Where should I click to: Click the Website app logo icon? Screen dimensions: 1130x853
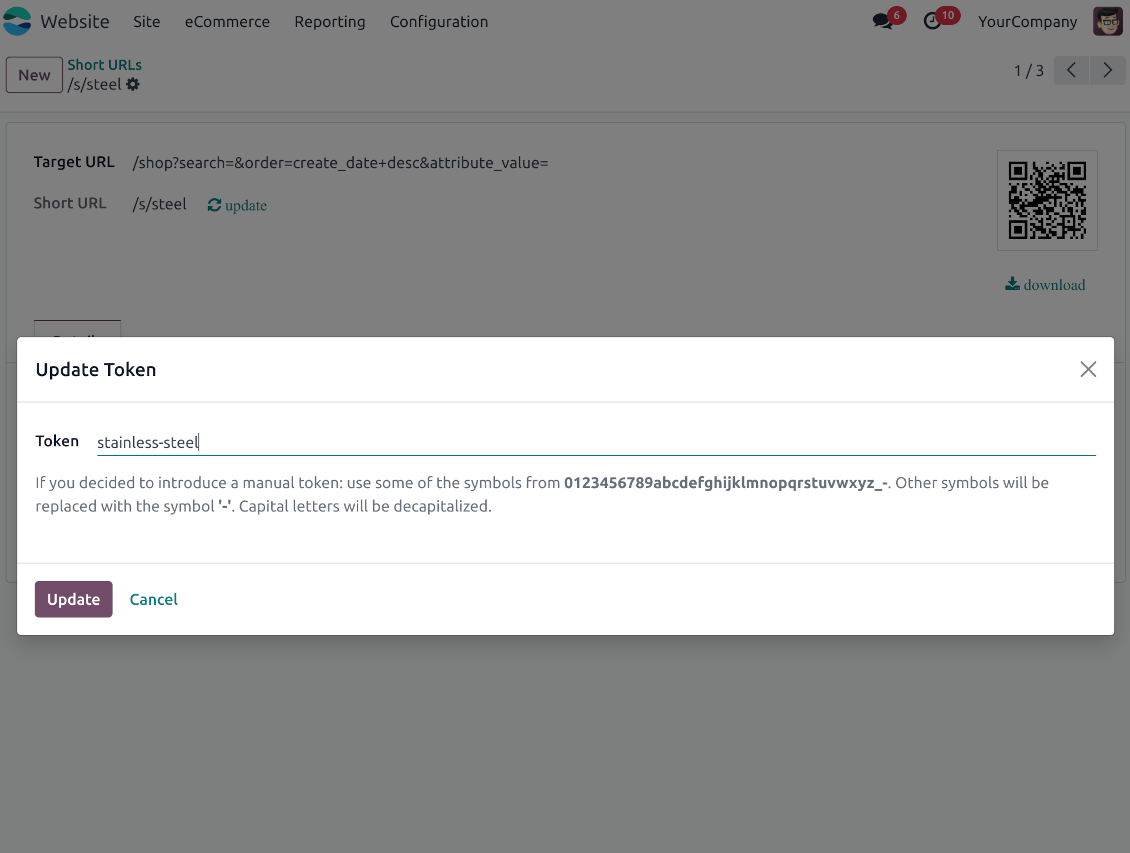pyautogui.click(x=18, y=21)
